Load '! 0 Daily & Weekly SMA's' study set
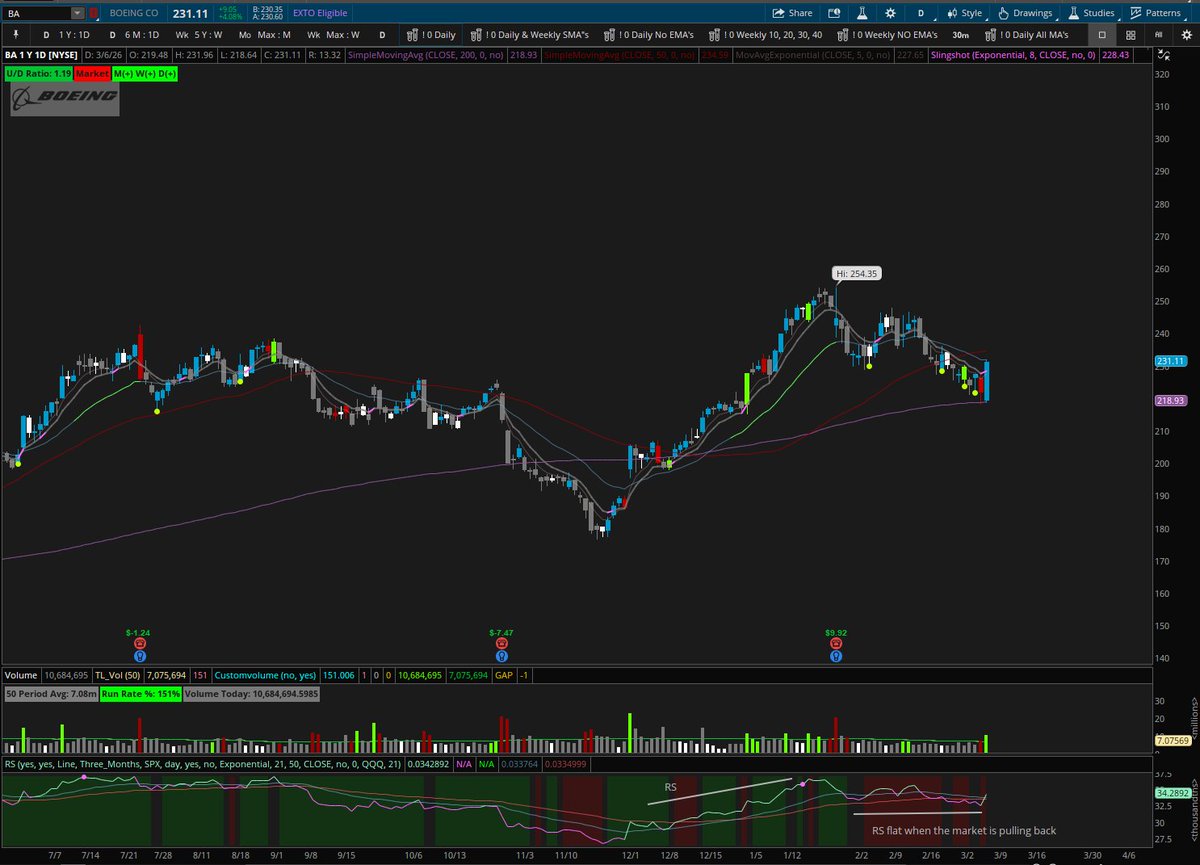The width and height of the screenshot is (1200, 865). tap(531, 34)
